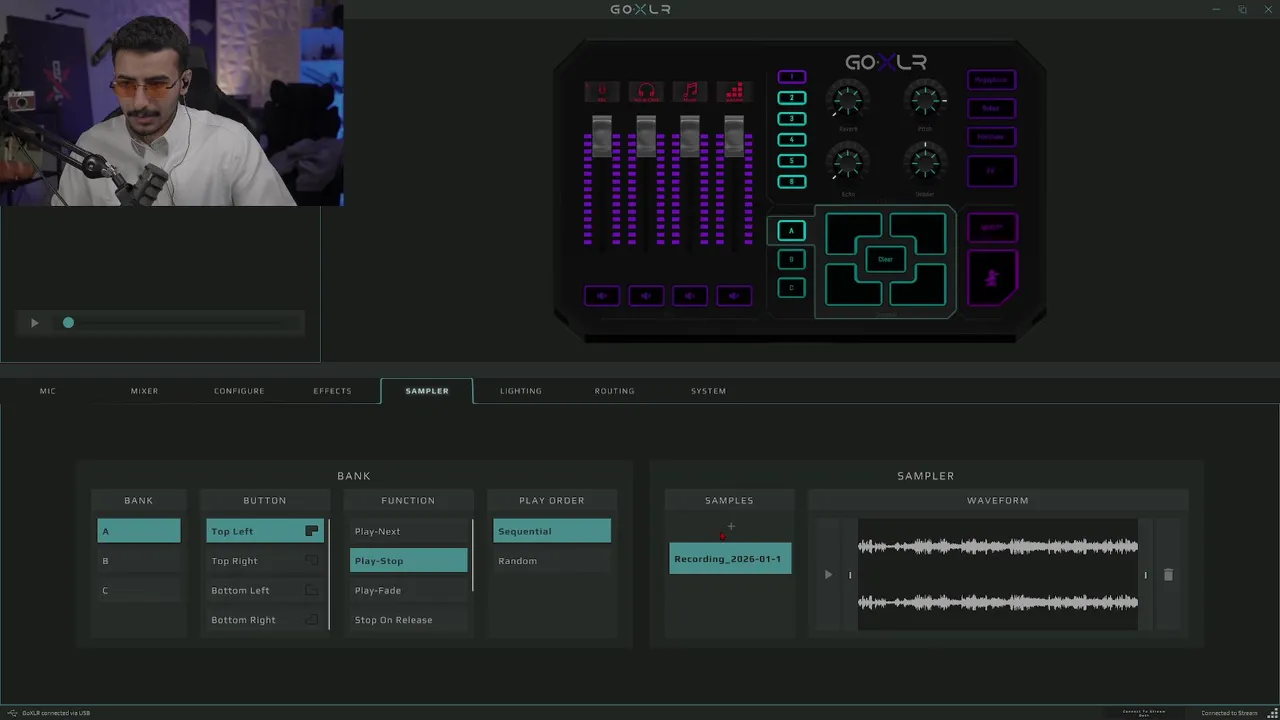
Task: Click the Mic channel icon above the first fader
Action: [x=602, y=92]
